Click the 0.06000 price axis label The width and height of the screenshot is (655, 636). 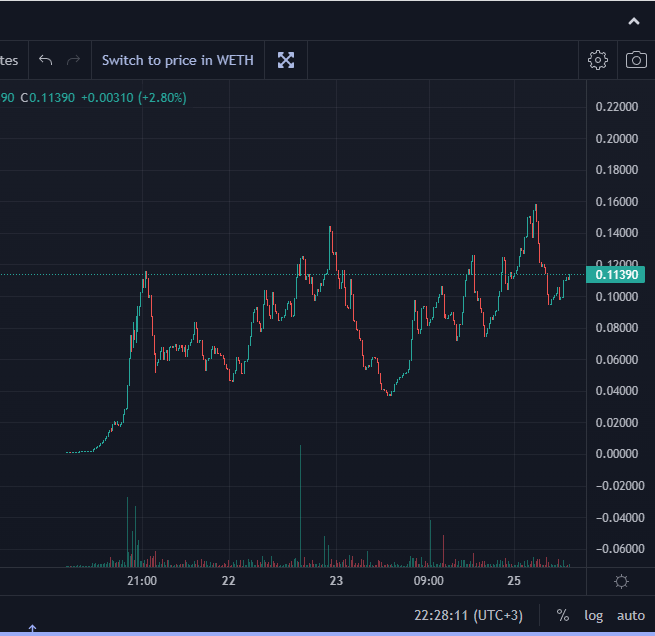(617, 360)
